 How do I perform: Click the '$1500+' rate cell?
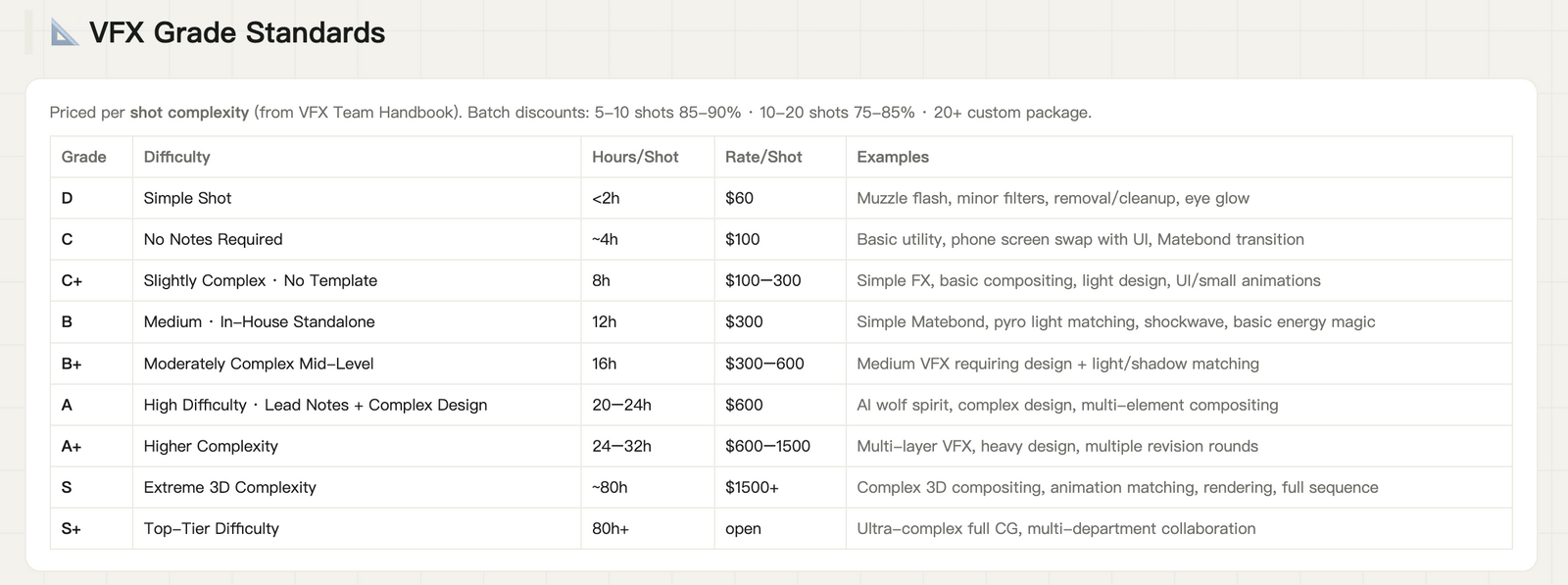tap(780, 487)
